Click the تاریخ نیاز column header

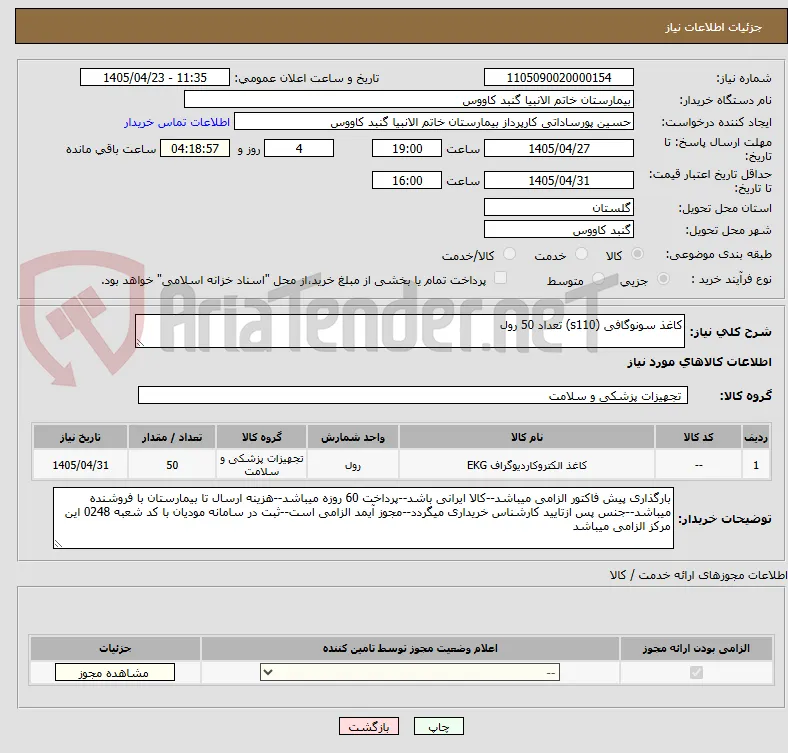[80, 437]
